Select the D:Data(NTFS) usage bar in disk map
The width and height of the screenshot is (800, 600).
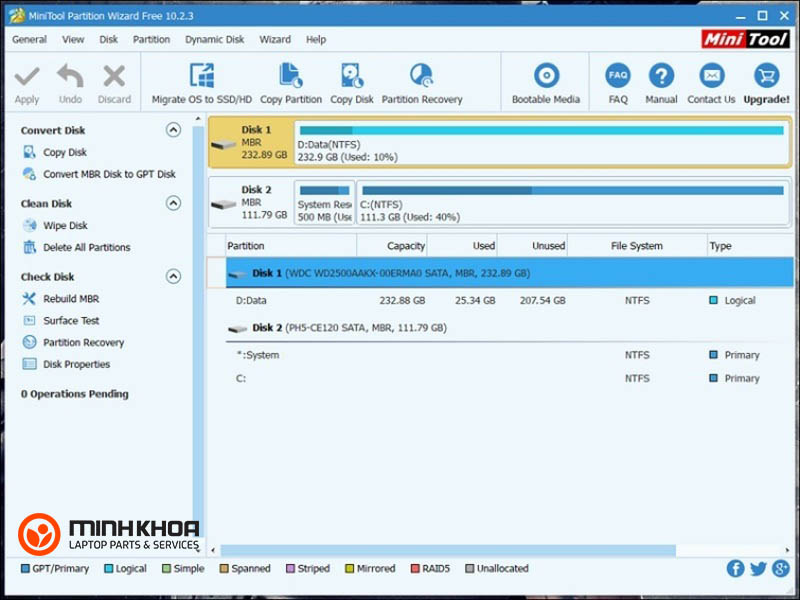542,131
